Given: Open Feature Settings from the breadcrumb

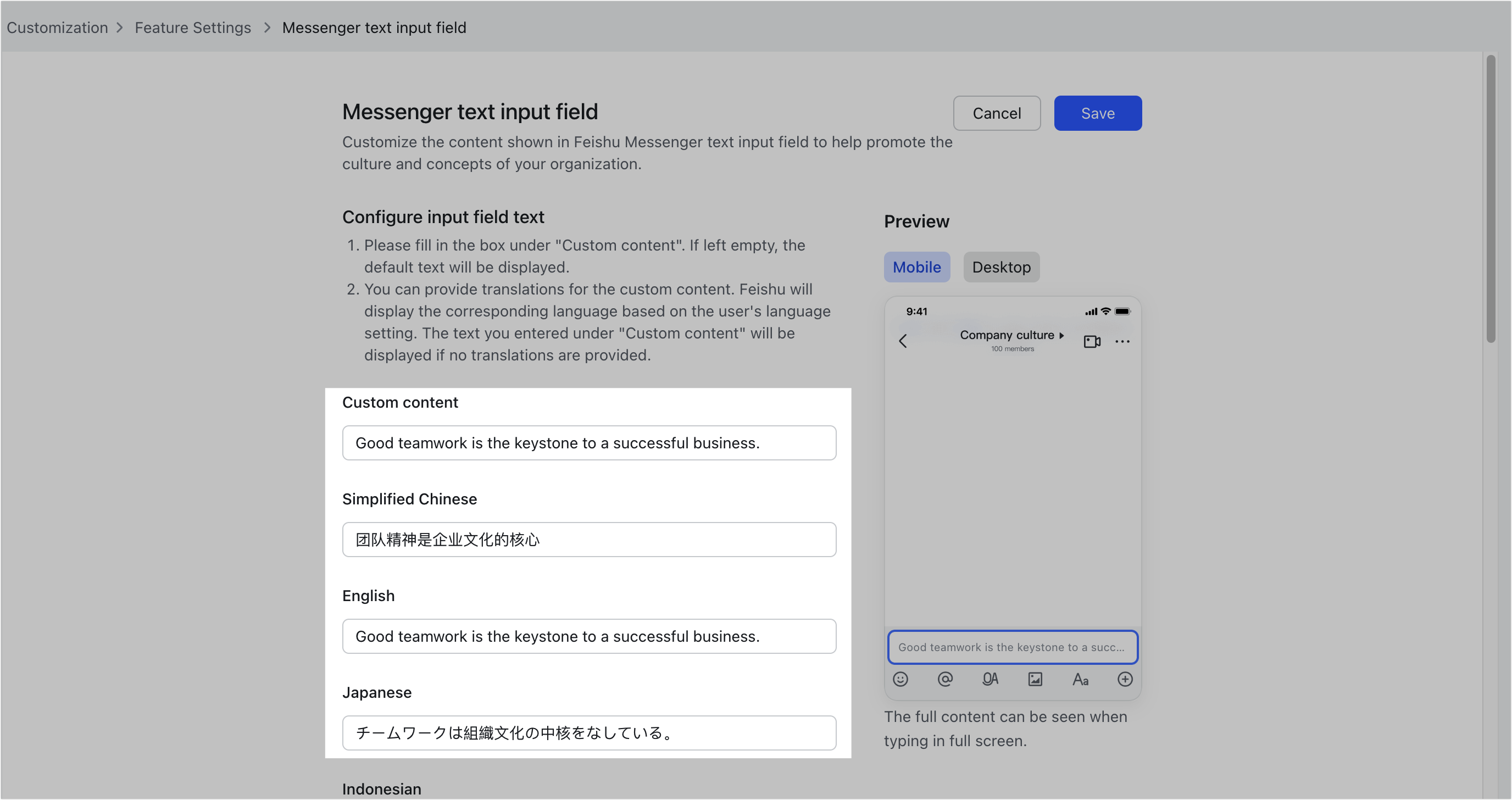Looking at the screenshot, I should tap(192, 27).
